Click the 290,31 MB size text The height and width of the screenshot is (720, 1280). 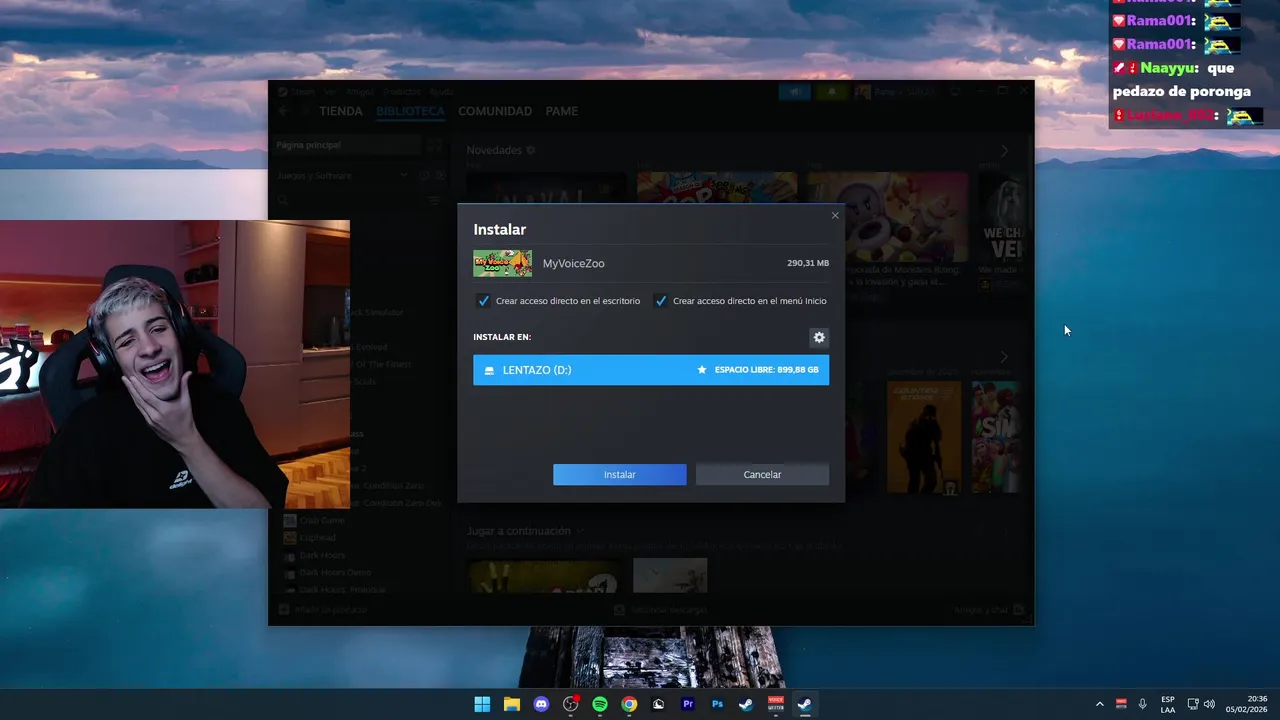coord(808,263)
